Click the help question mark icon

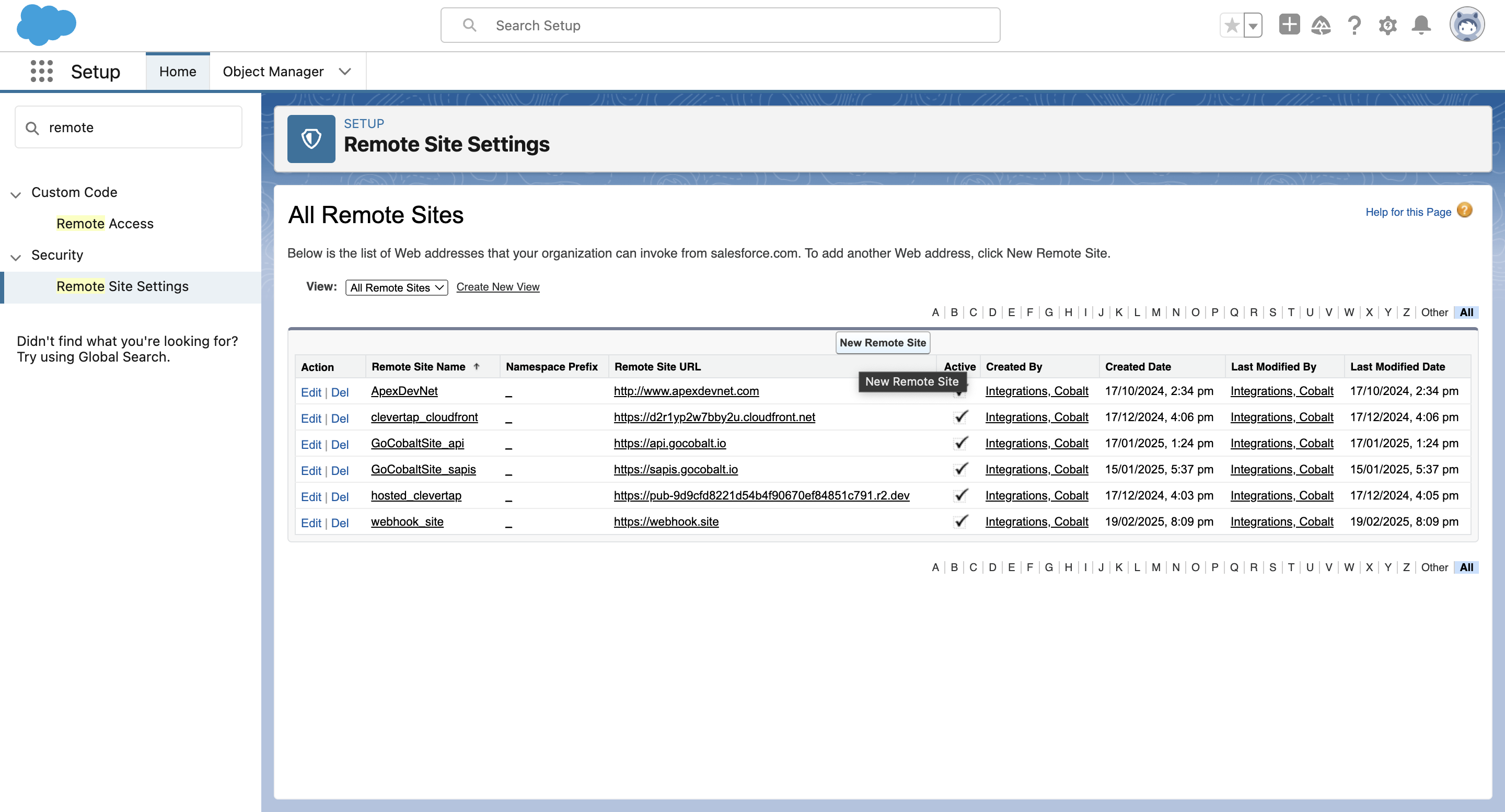tap(1355, 25)
